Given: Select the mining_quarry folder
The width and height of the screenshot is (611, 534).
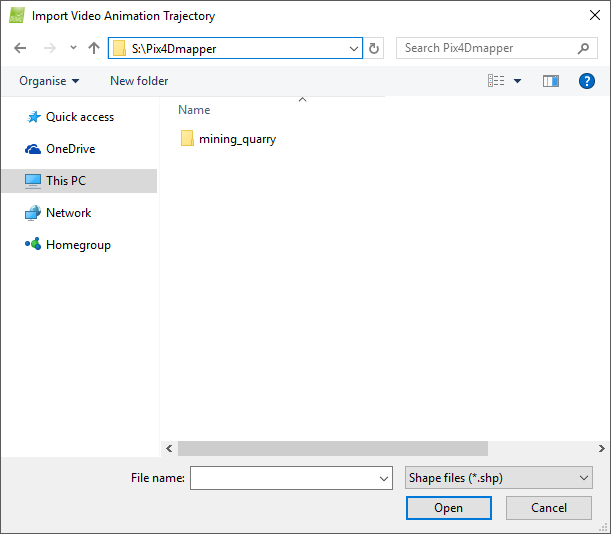Looking at the screenshot, I should click(x=237, y=139).
